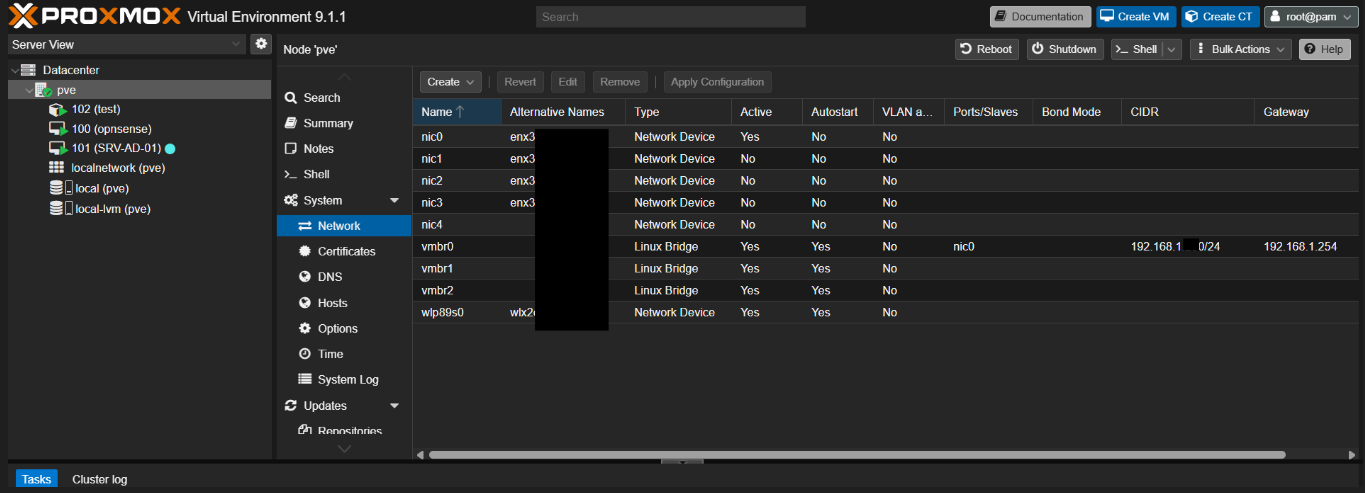This screenshot has width=1365, height=493.
Task: Select the pve node
Action: click(66, 90)
